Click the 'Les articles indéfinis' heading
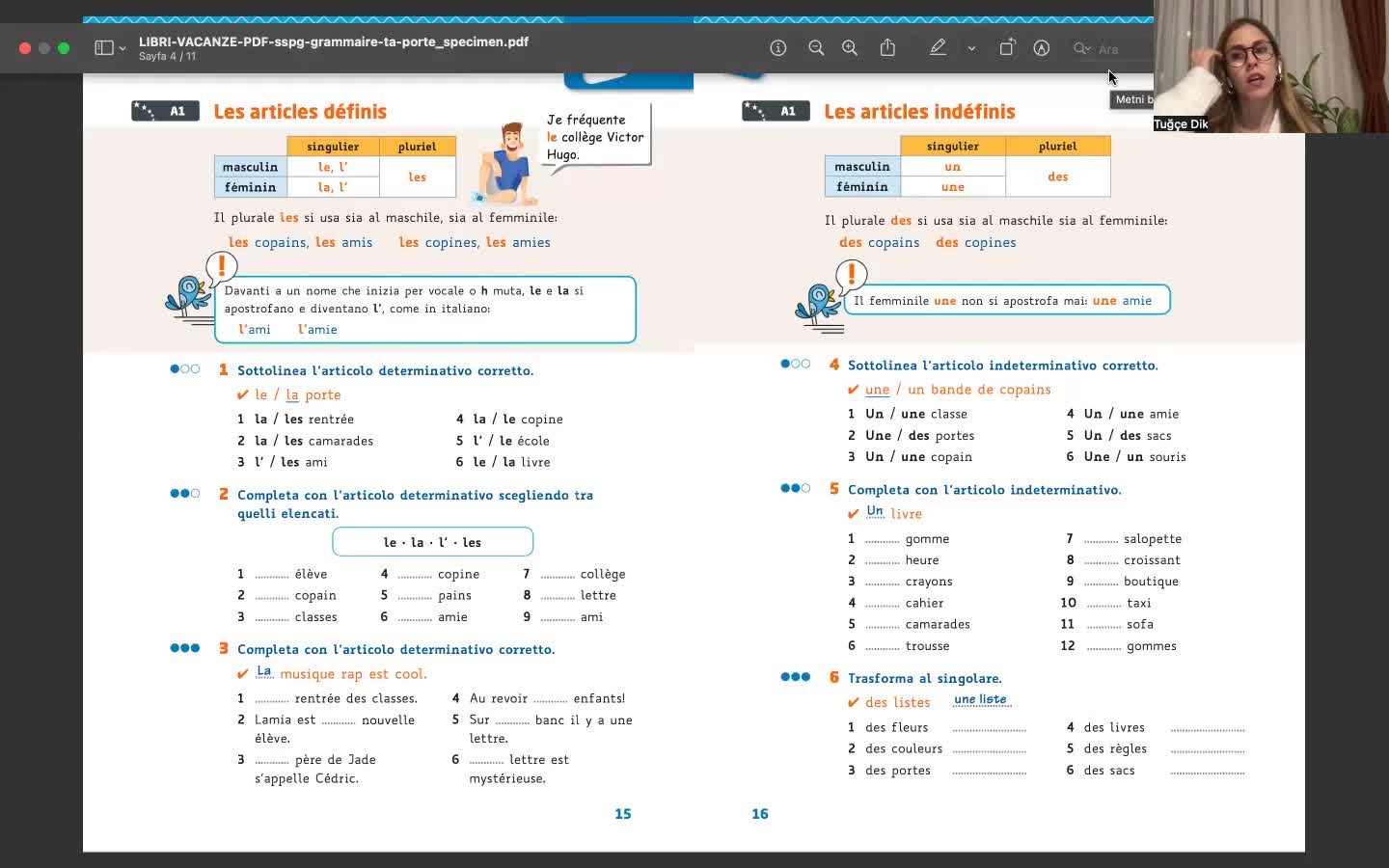Viewport: 1389px width, 868px height. (x=919, y=112)
